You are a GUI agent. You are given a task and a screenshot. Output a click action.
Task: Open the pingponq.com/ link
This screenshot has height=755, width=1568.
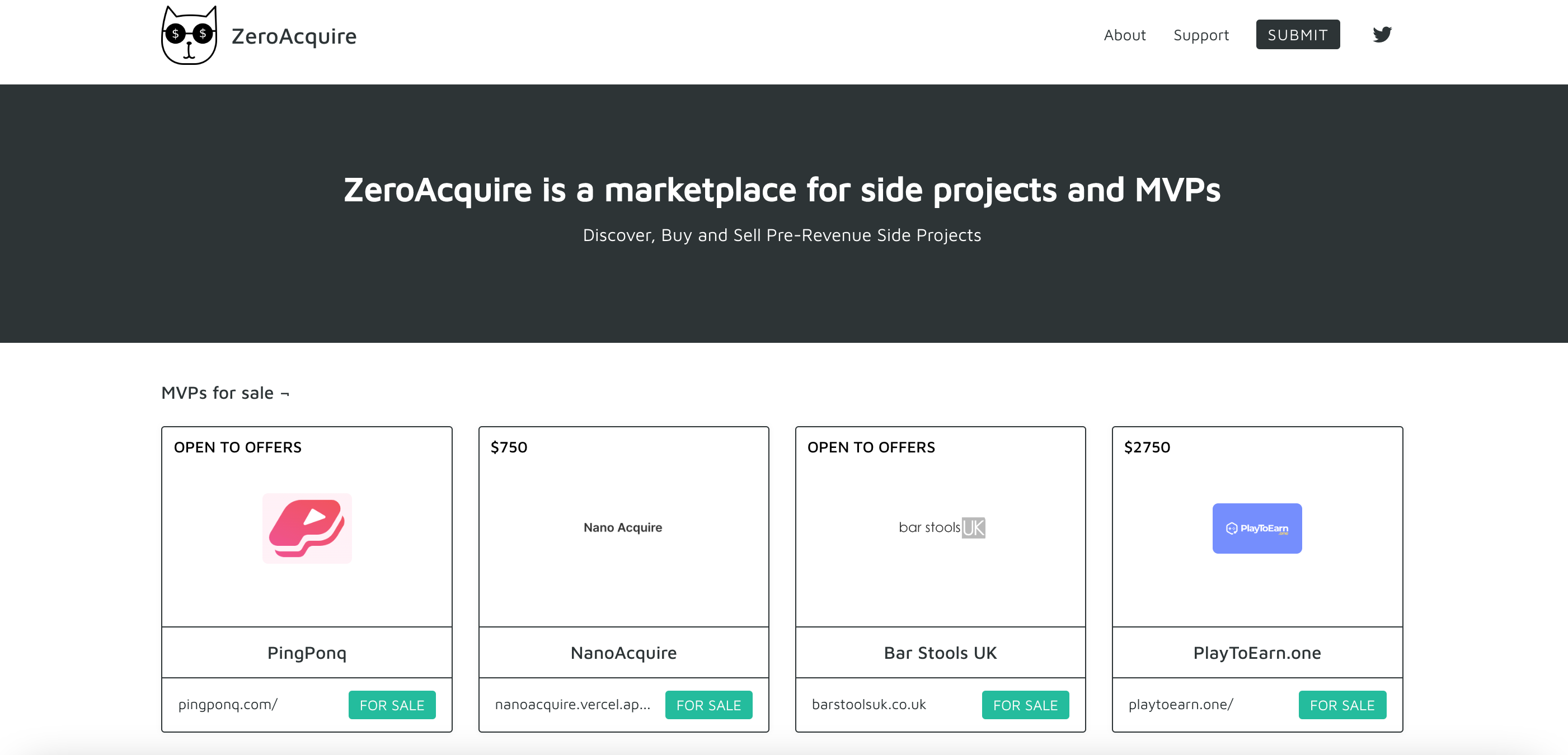click(x=228, y=705)
